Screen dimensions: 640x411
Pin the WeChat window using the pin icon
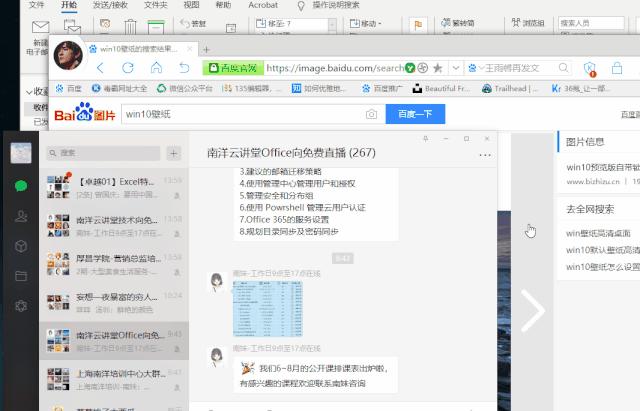[425, 139]
